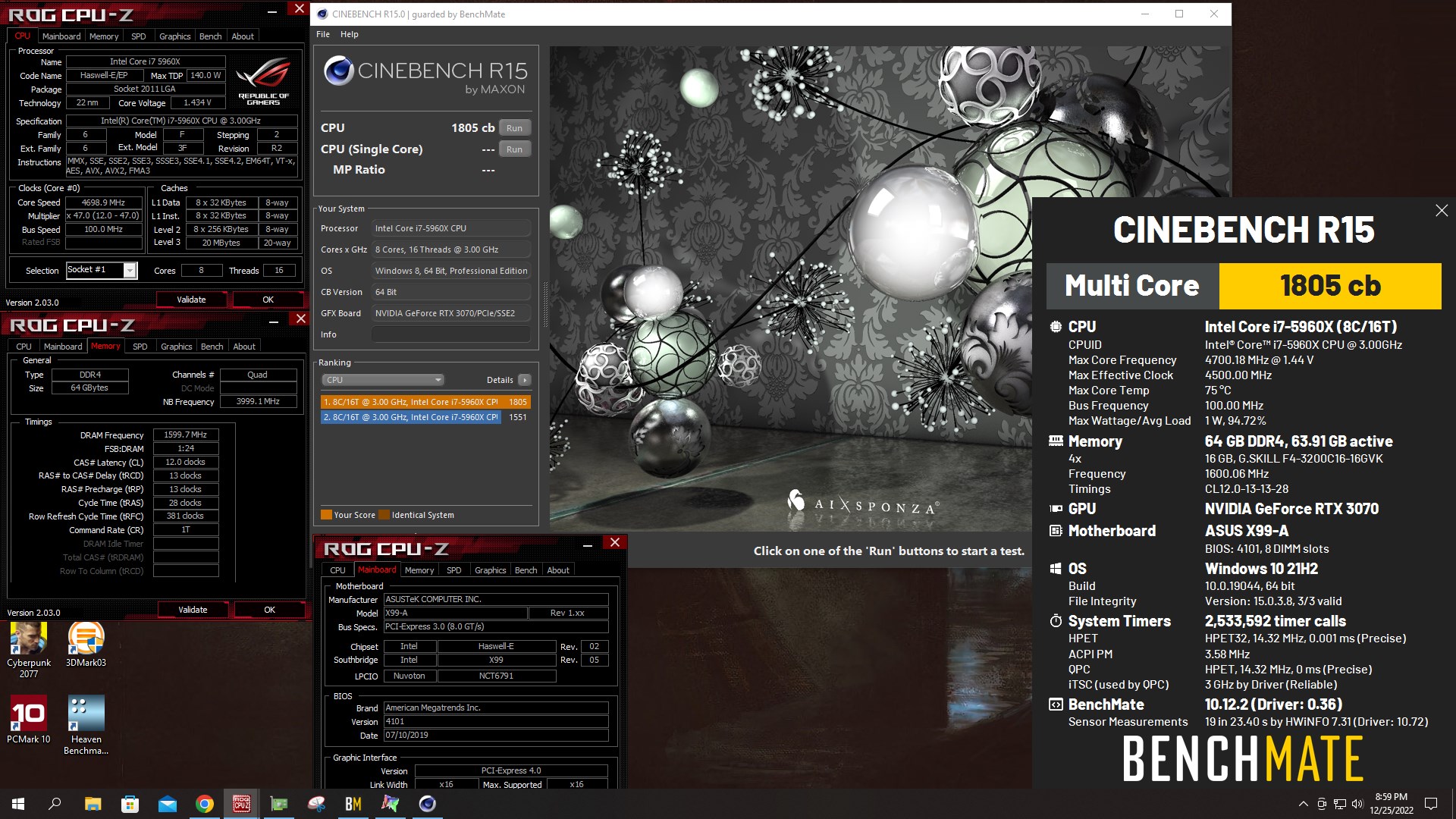The image size is (1456, 819).
Task: Select ranking entry with score 1551
Action: [425, 417]
